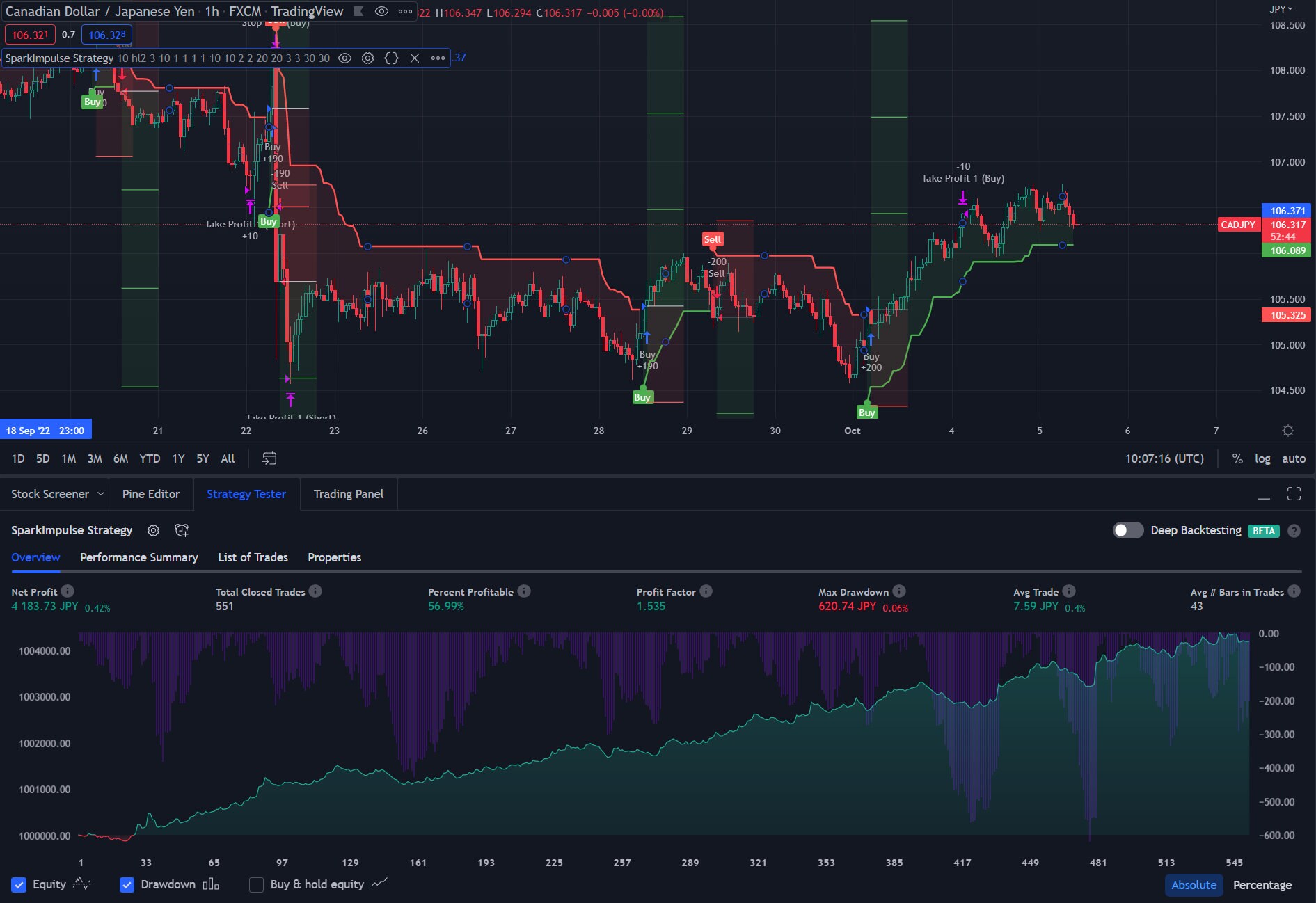1316x903 pixels.
Task: Open chart settings gear above the timeline
Action: pos(1289,431)
